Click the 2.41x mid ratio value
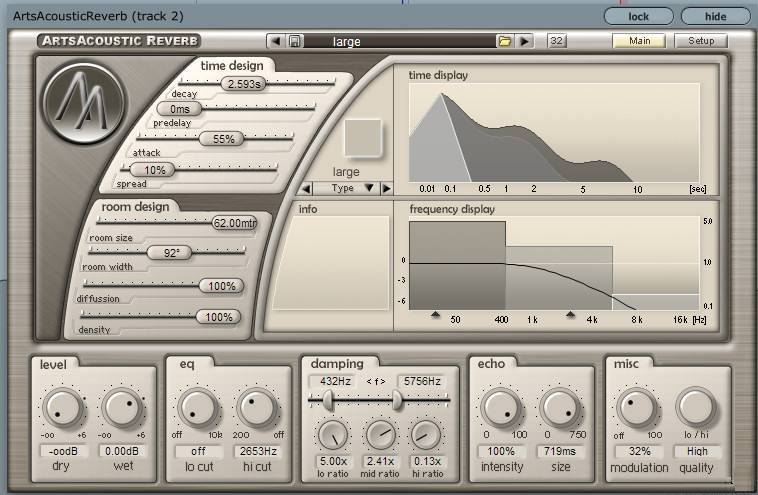Screen dimensions: 758x495 coord(380,462)
